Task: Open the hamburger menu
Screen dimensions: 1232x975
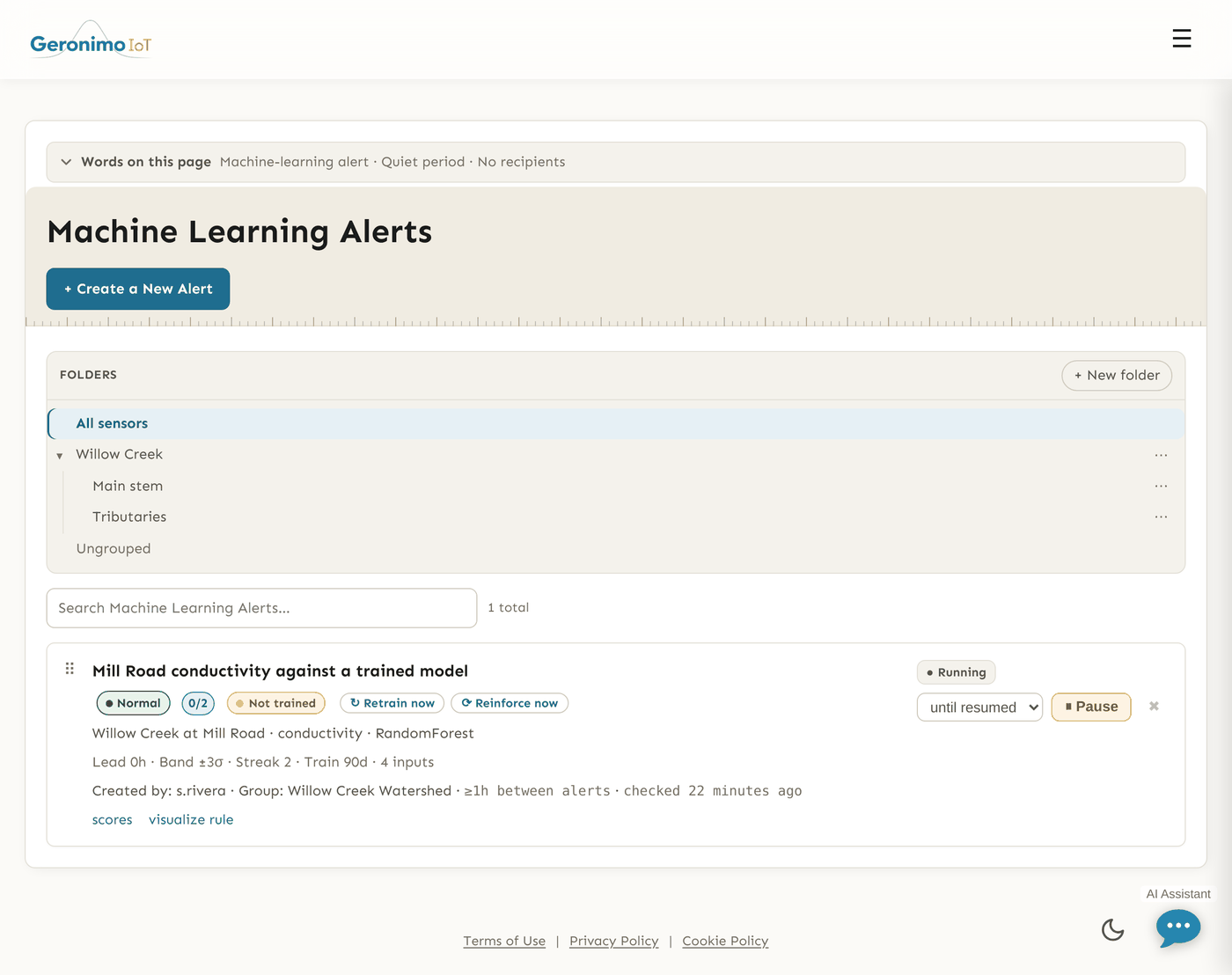Action: 1182,39
